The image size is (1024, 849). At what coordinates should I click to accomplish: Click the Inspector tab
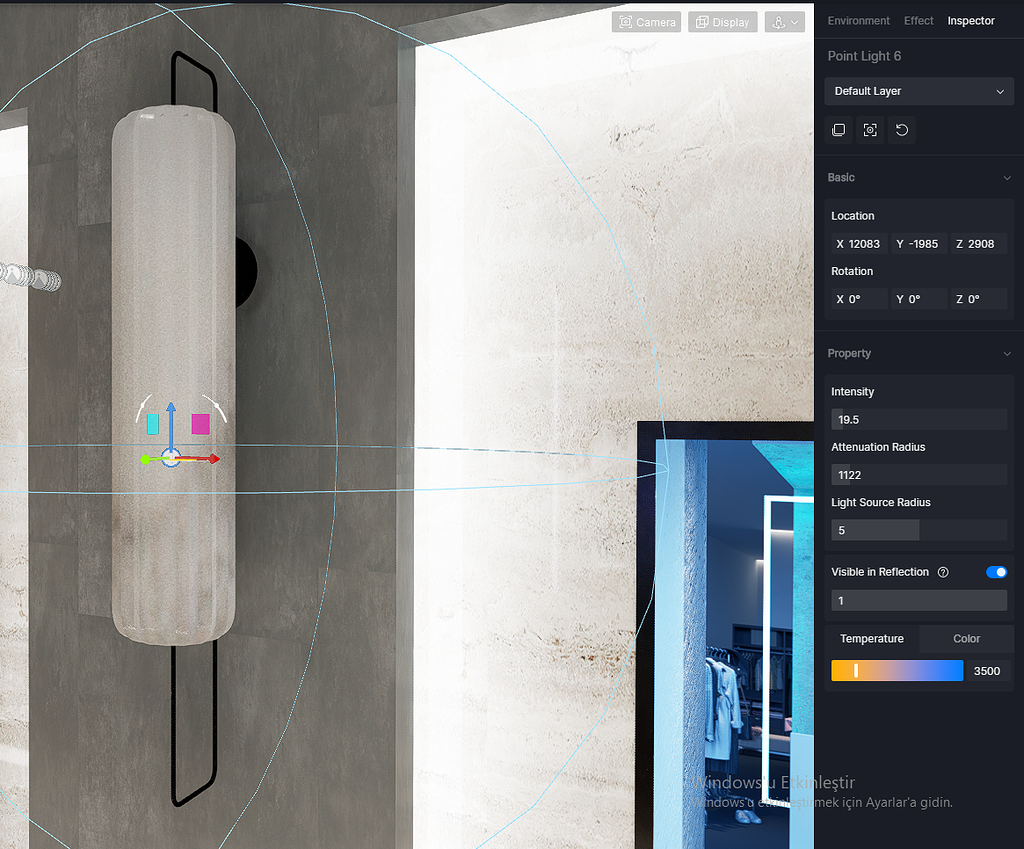(970, 20)
